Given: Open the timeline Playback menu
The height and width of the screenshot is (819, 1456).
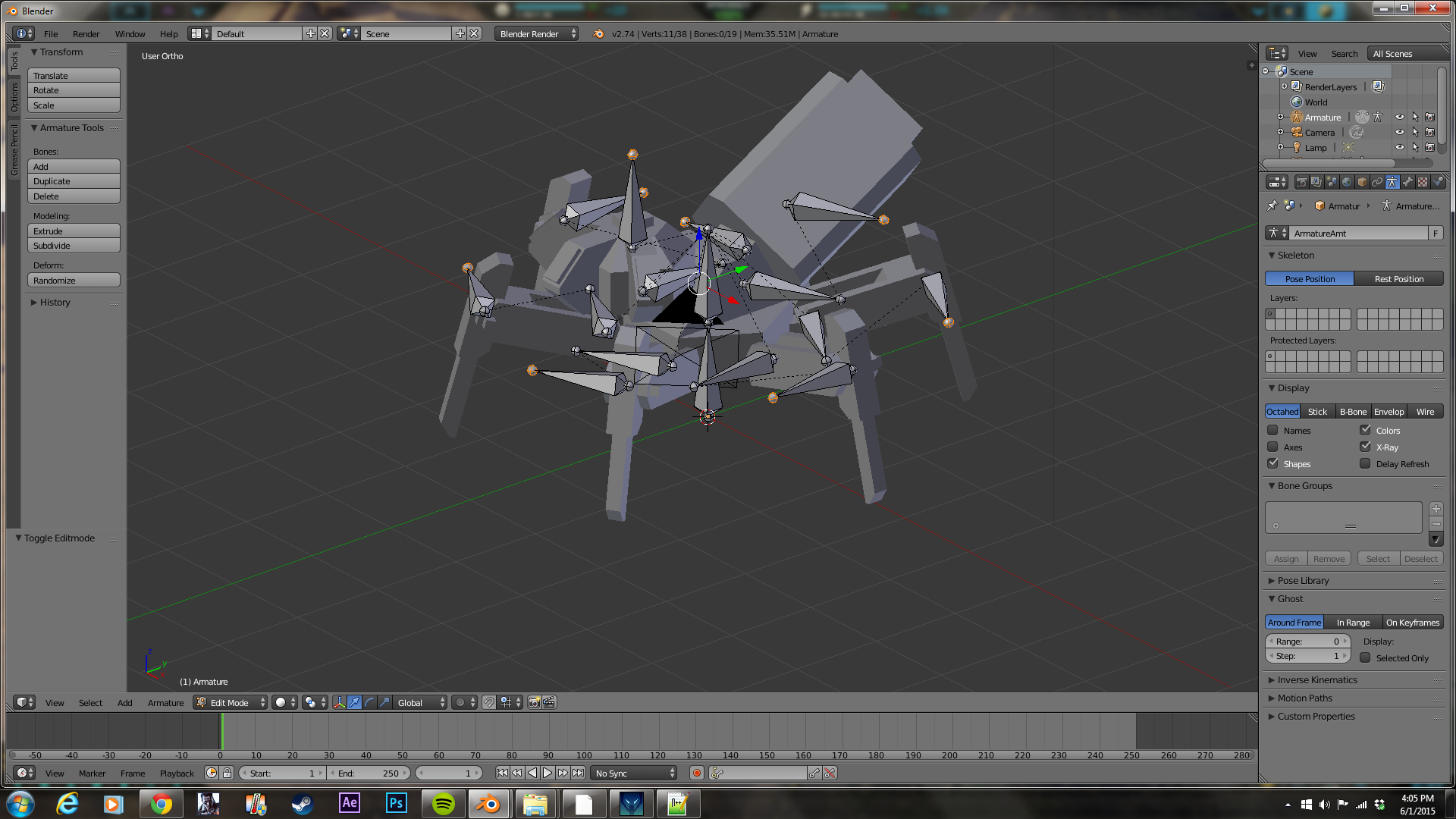Looking at the screenshot, I should pos(177,773).
